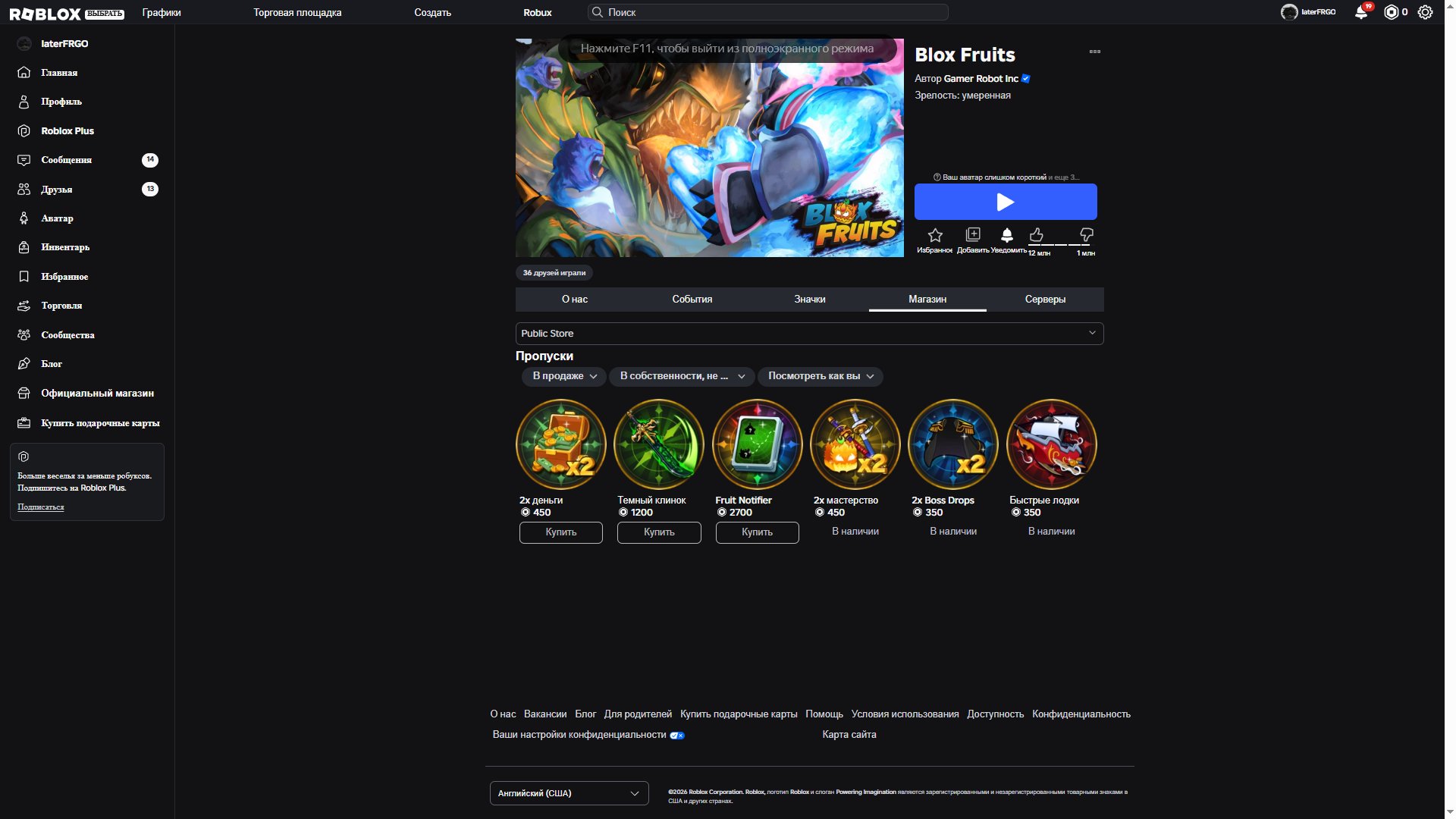
Task: Click the blue Play button
Action: click(1006, 202)
